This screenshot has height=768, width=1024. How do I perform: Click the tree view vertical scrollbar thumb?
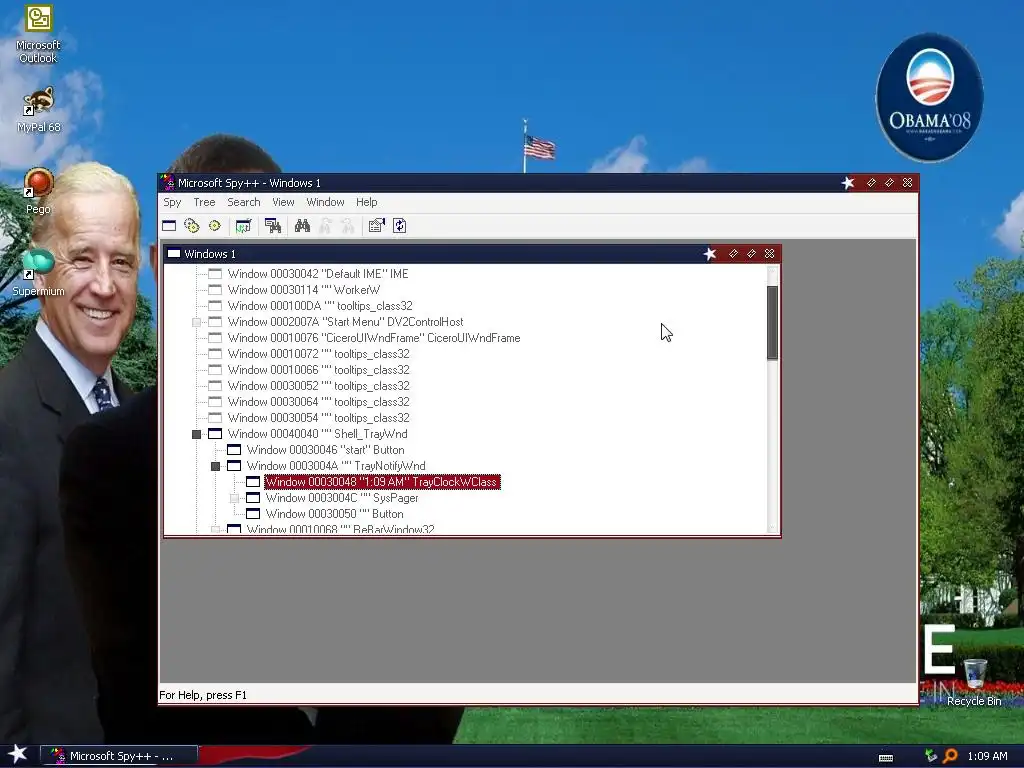(x=773, y=323)
